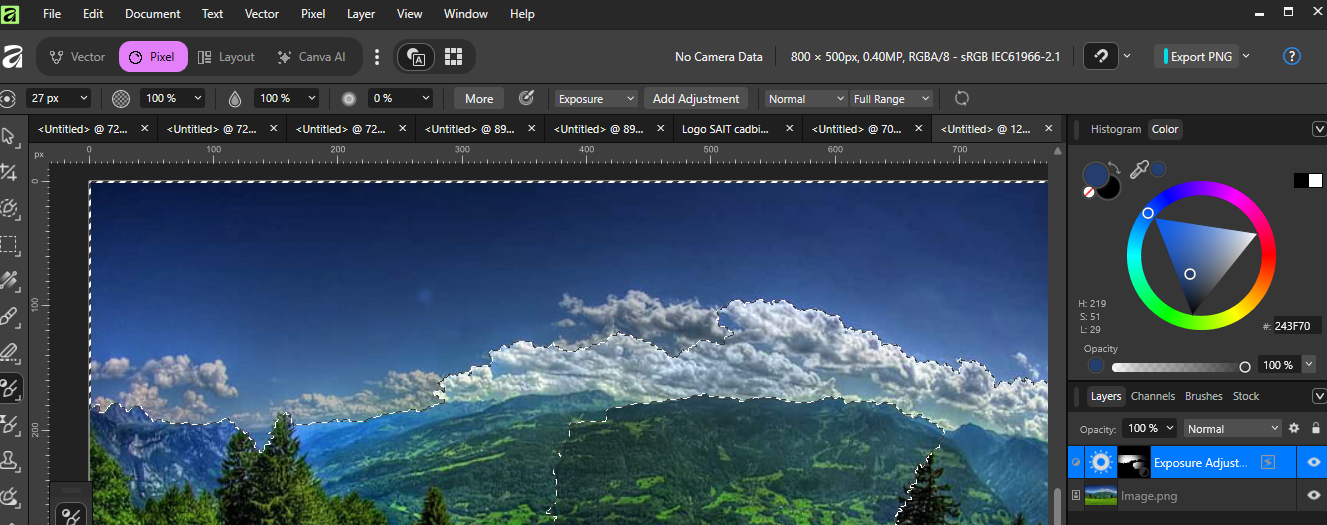1327x525 pixels.
Task: Switch to the Channels tab
Action: tap(1153, 396)
